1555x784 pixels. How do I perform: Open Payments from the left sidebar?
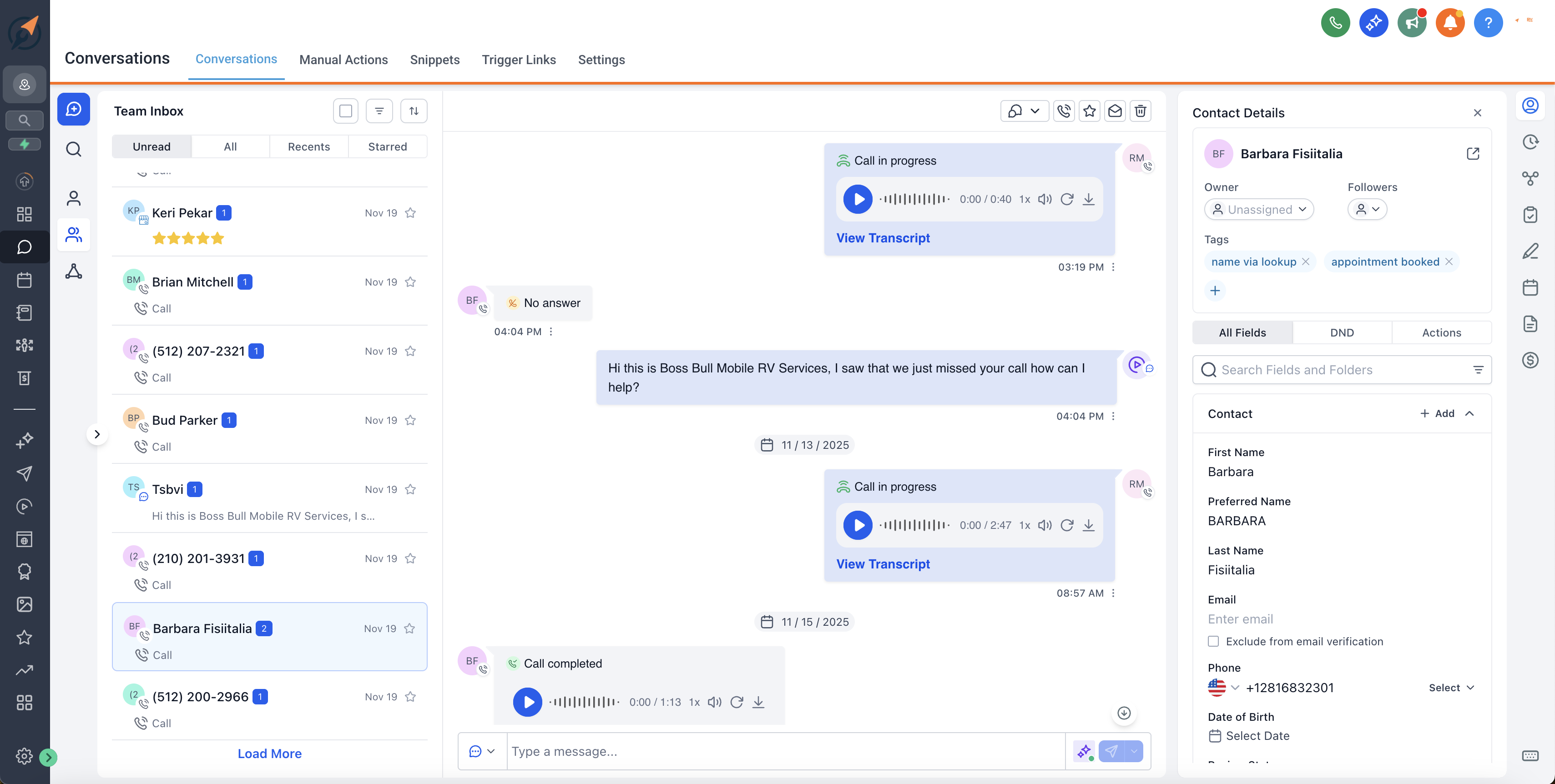click(24, 378)
